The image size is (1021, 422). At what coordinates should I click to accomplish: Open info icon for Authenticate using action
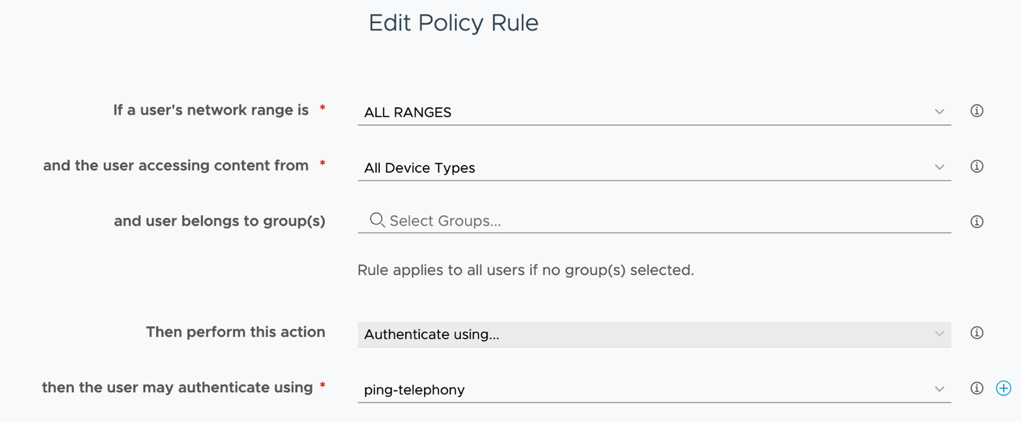click(x=976, y=333)
